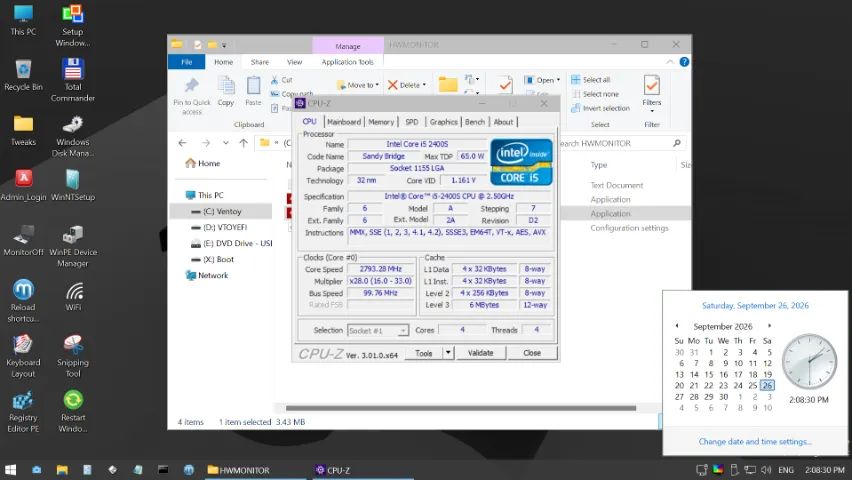Click Select all in ribbon
Viewport: 852px width, 480px height.
point(591,80)
